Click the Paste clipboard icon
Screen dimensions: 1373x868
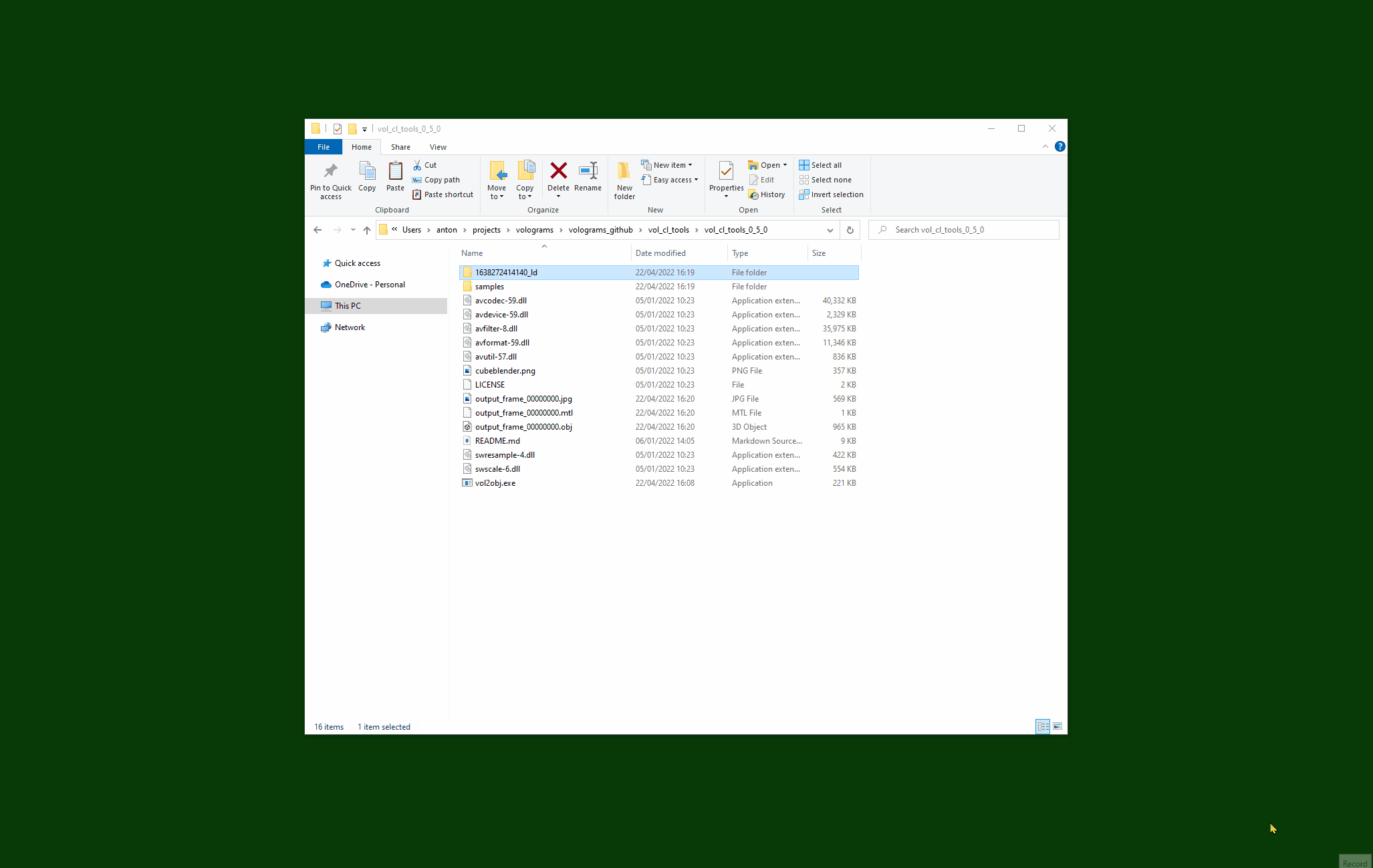point(395,171)
